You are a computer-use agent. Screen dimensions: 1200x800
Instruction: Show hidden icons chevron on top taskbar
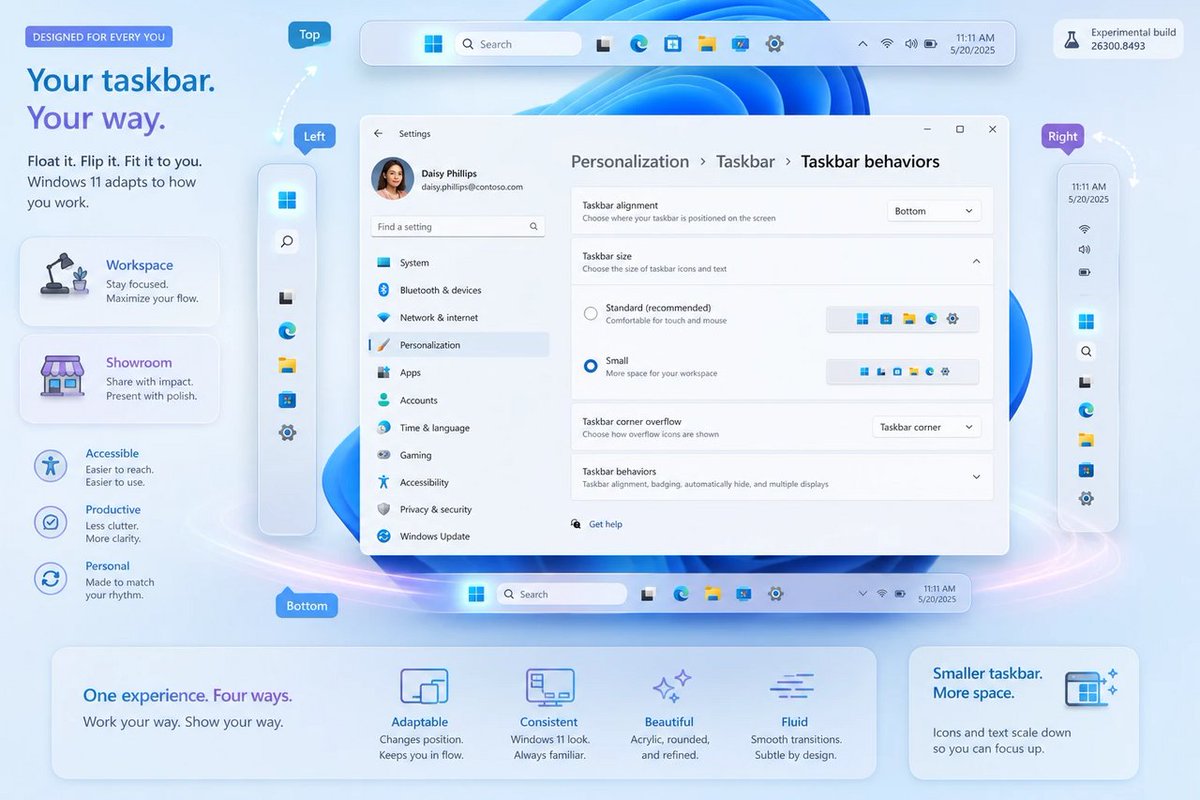[x=862, y=44]
